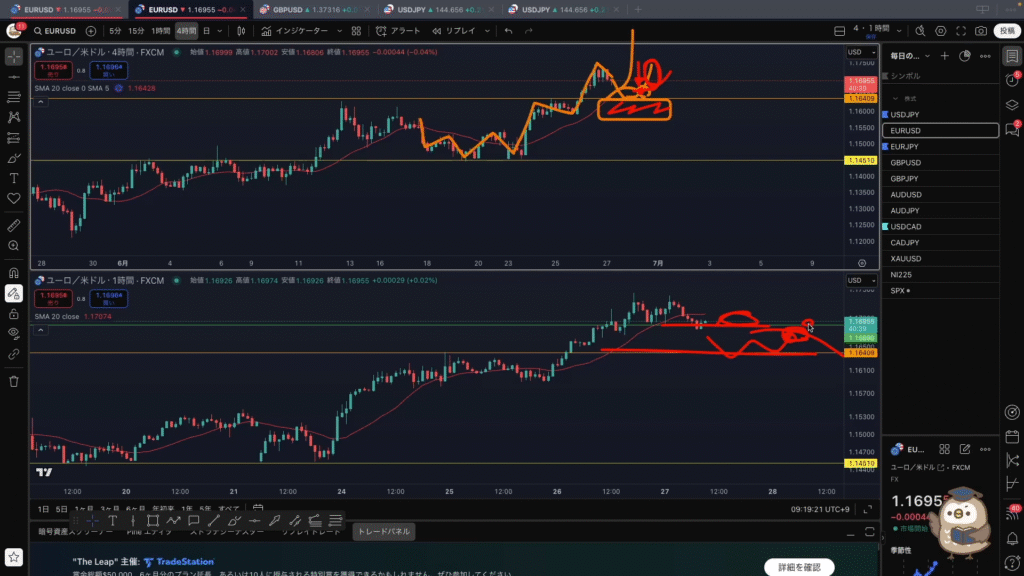
Task: Select the 1日 date range
Action: (x=44, y=509)
